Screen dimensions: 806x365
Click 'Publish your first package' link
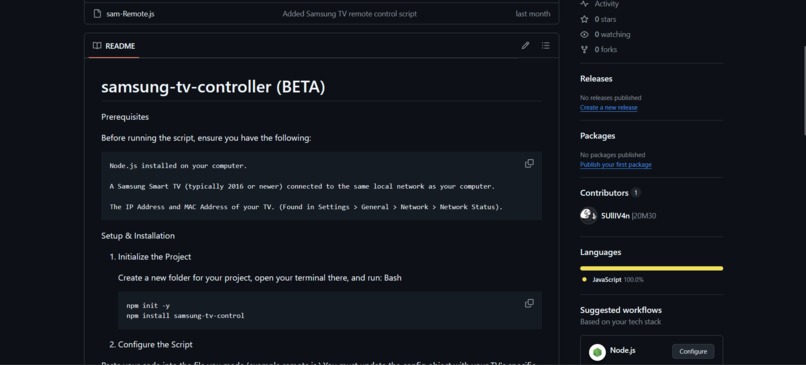point(616,165)
